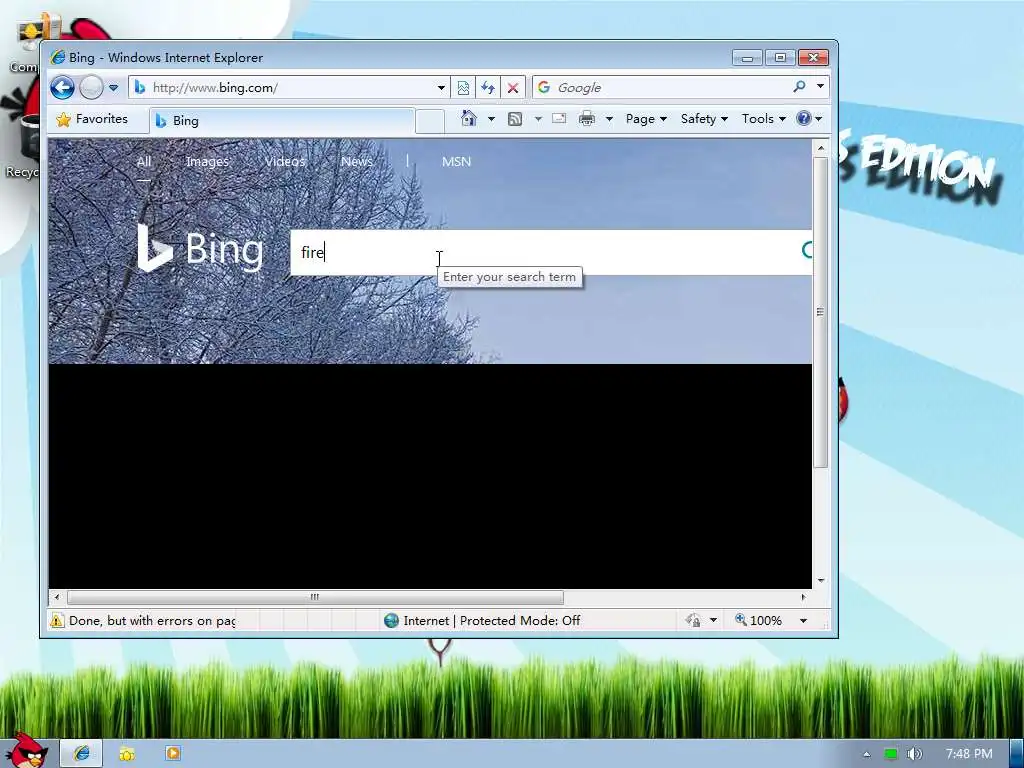Go to the Home page icon
The height and width of the screenshot is (768, 1024).
point(468,118)
